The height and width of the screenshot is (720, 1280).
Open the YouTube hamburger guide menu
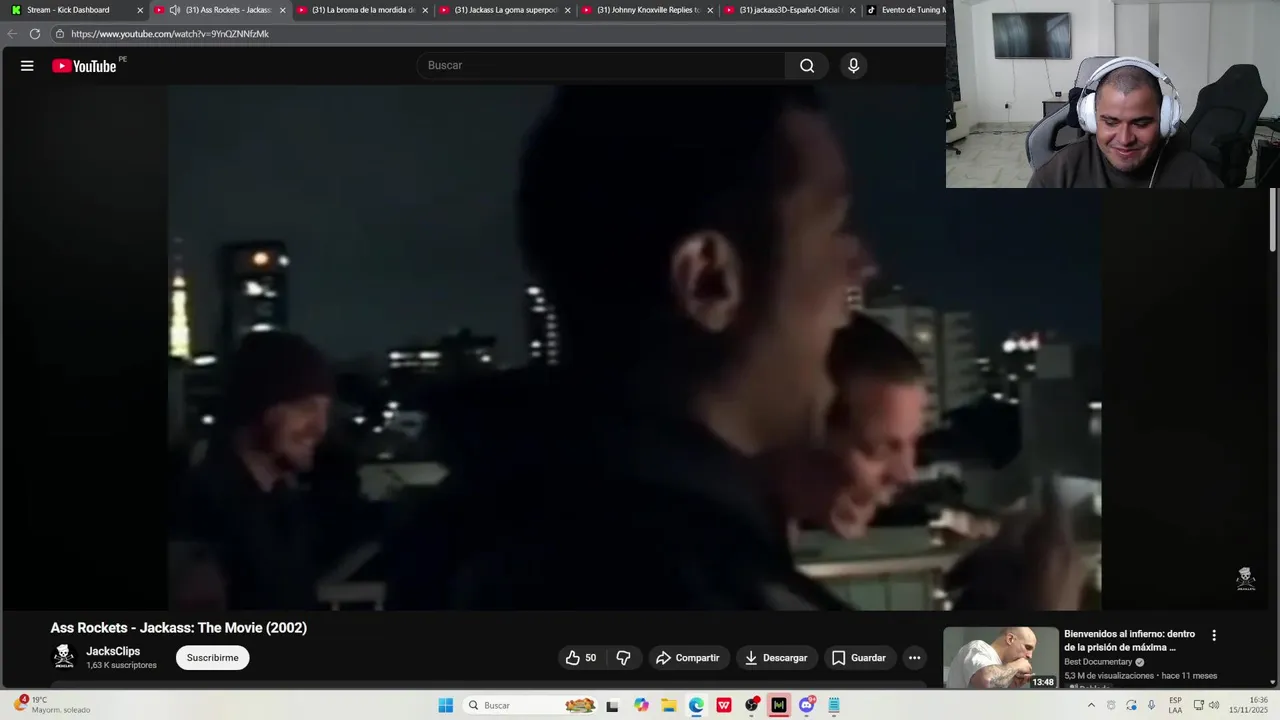pyautogui.click(x=27, y=66)
